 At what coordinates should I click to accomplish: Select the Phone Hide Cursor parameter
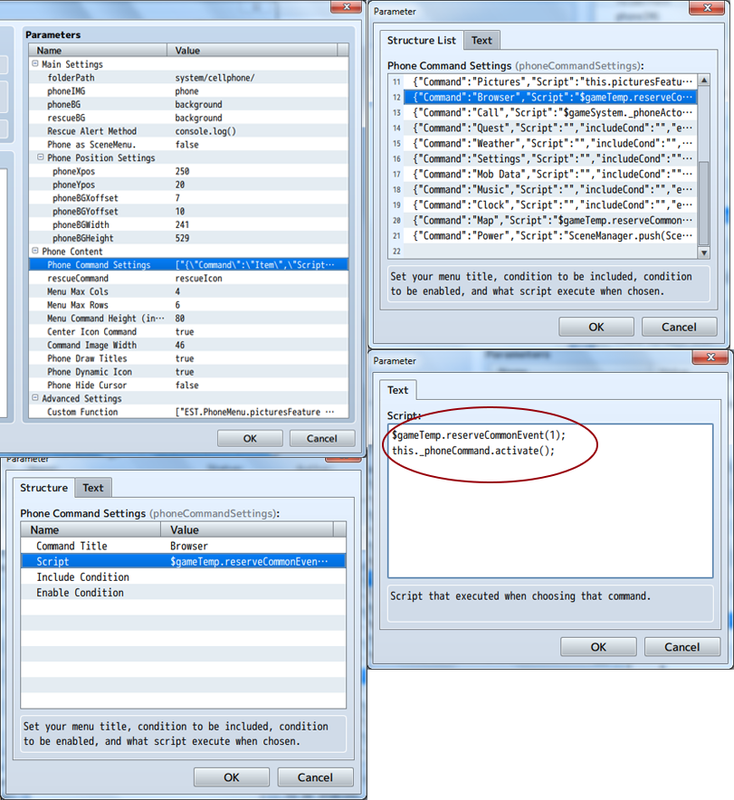point(189,385)
